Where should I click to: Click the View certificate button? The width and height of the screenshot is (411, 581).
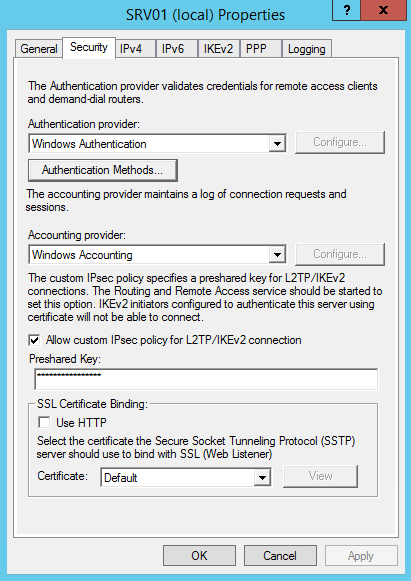[x=320, y=476]
